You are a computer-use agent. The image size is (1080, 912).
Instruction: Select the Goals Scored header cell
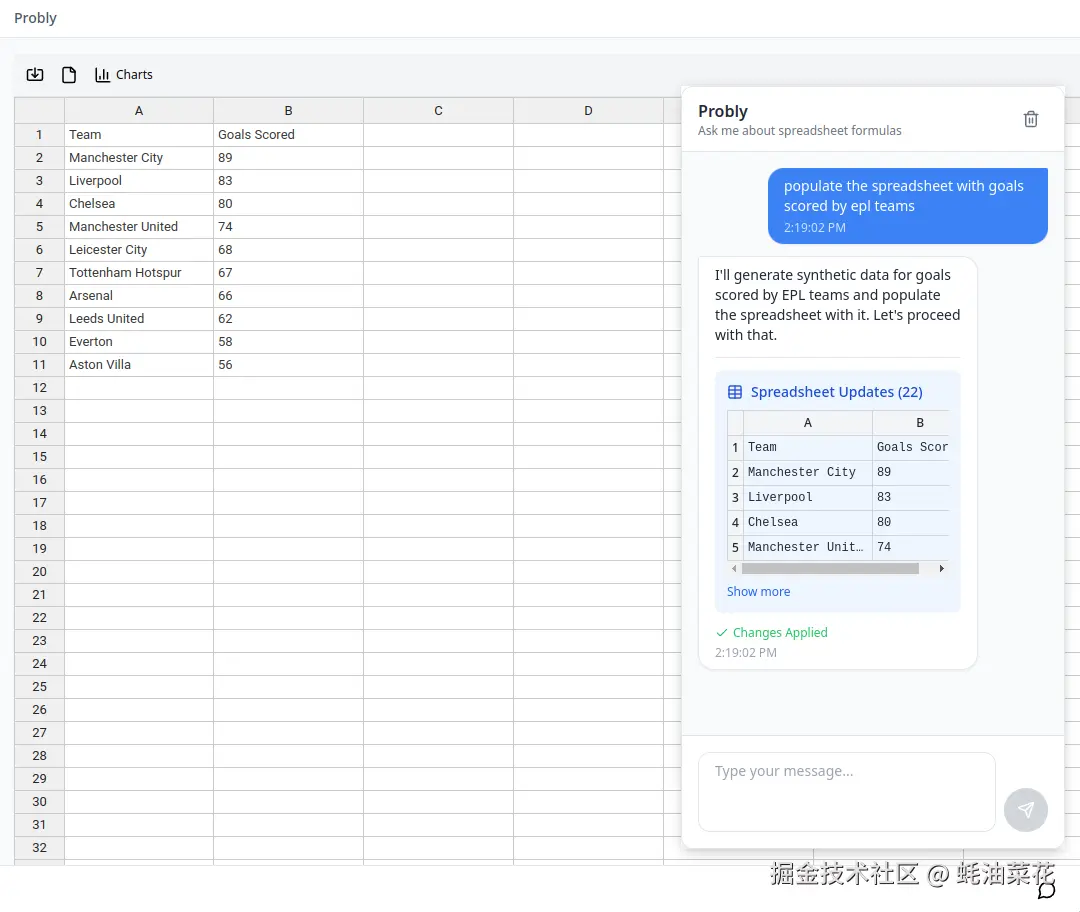point(289,135)
